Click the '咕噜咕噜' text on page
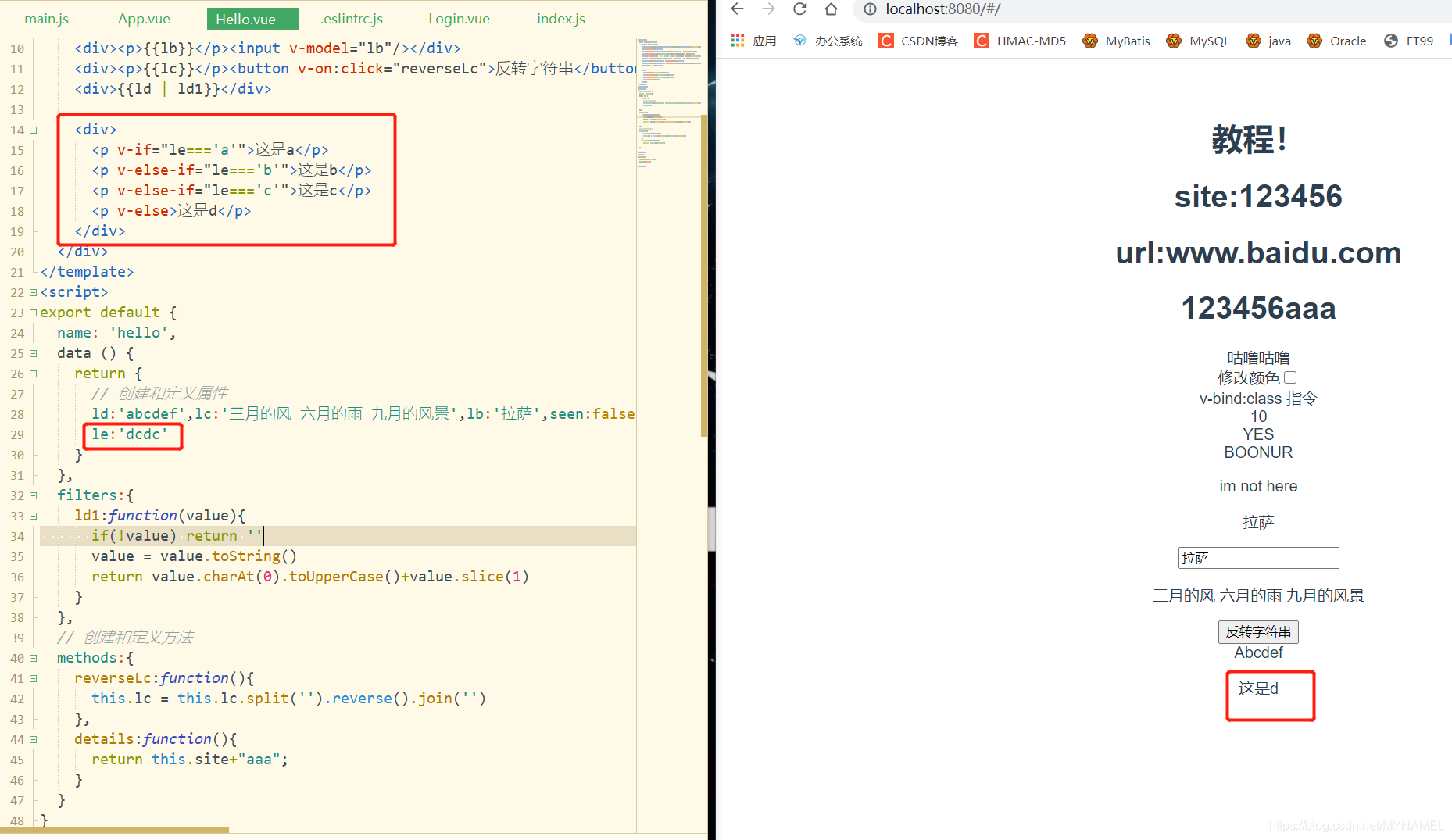The height and width of the screenshot is (840, 1452). click(1258, 358)
